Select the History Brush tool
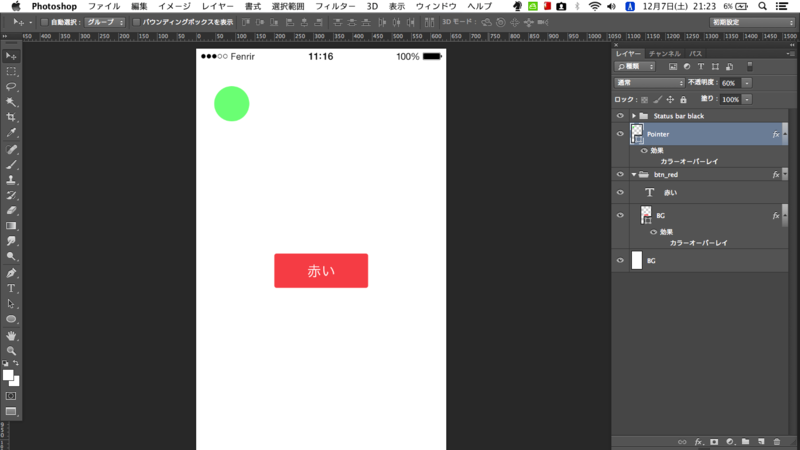This screenshot has height=450, width=800. click(x=11, y=195)
